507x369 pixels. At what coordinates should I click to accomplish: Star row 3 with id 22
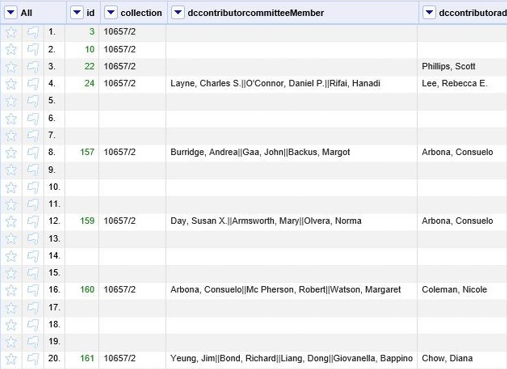coord(11,67)
